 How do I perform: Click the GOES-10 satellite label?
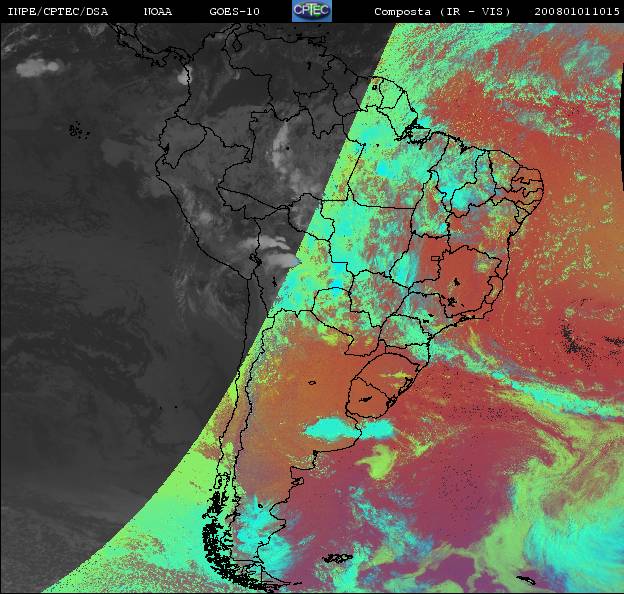click(x=234, y=12)
